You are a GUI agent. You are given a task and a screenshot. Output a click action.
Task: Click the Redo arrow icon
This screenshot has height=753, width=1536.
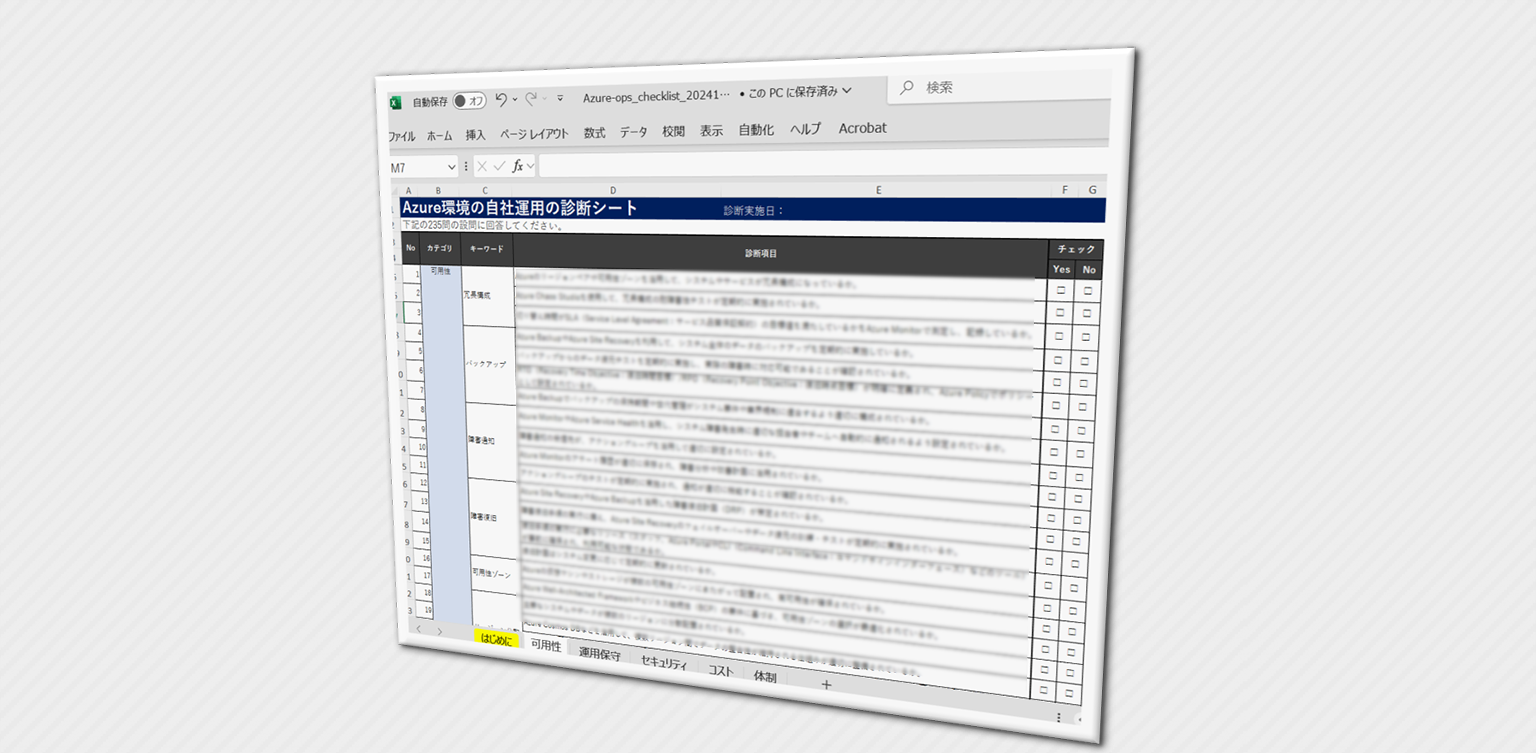point(531,98)
